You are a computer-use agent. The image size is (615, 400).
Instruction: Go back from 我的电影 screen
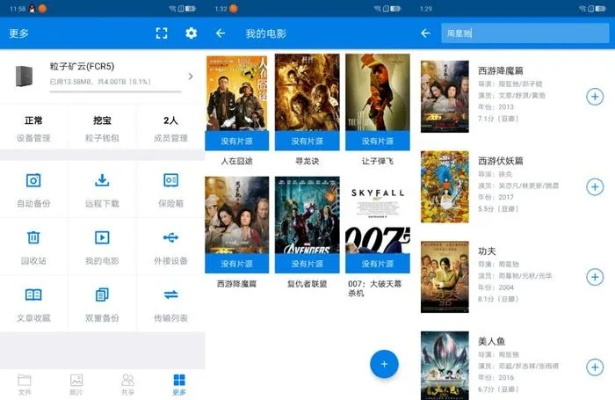pos(220,33)
